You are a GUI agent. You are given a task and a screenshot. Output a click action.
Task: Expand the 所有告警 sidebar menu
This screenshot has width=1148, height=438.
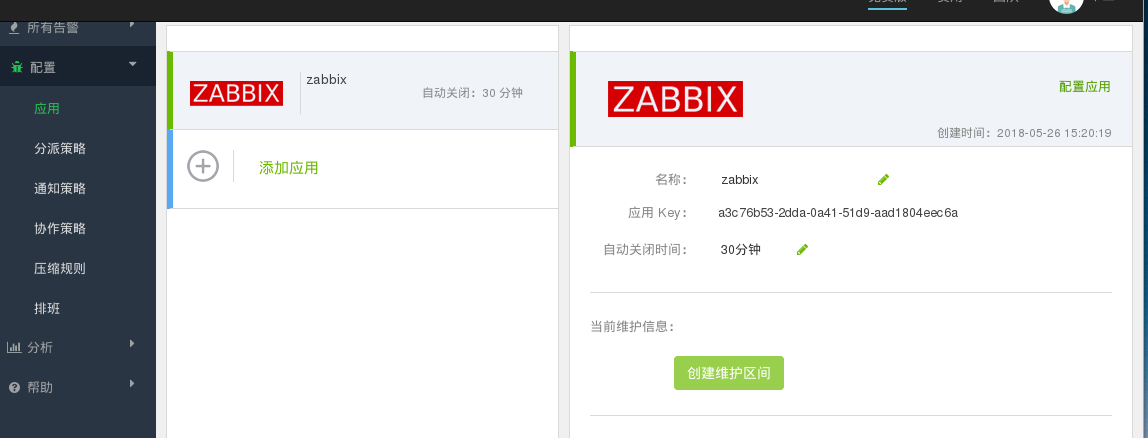[x=78, y=29]
